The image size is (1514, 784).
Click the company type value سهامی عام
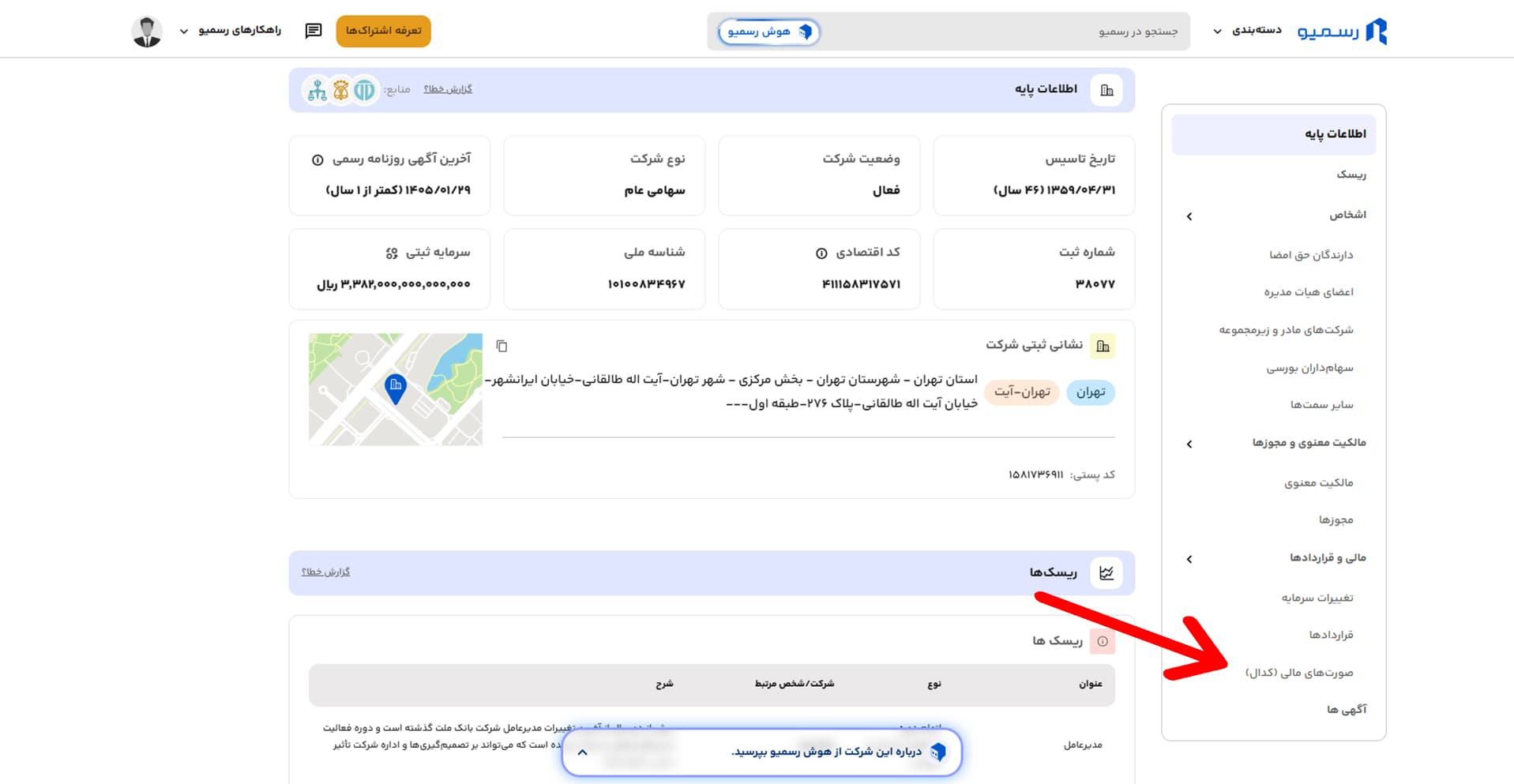pyautogui.click(x=655, y=191)
